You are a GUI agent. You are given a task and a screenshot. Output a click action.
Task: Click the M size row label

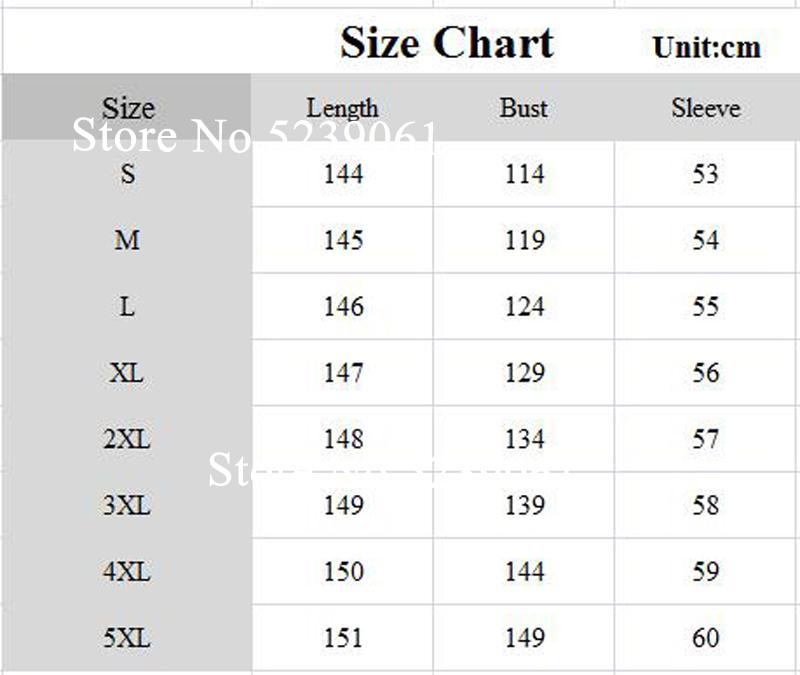tap(127, 240)
